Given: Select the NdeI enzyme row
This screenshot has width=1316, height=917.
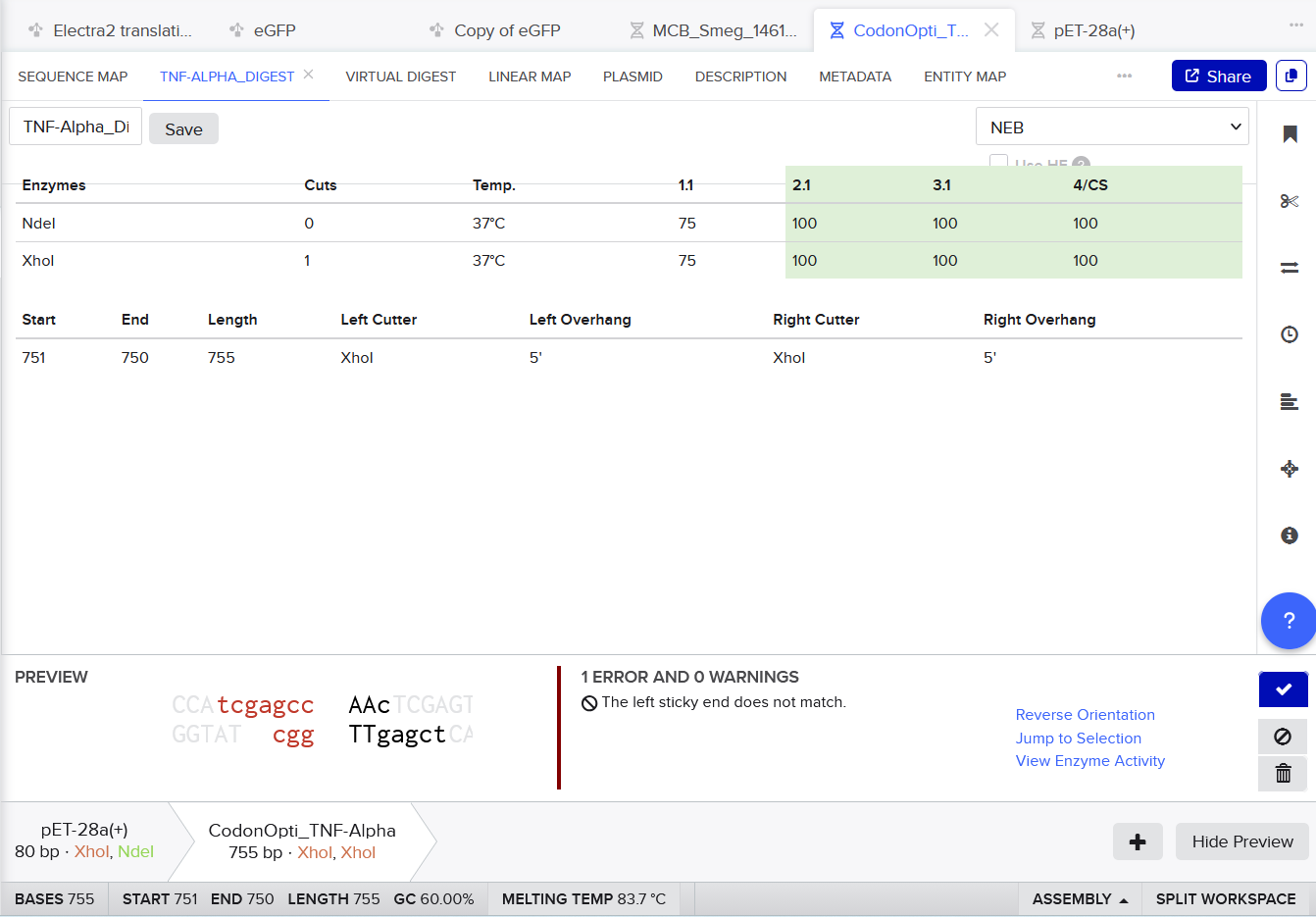Looking at the screenshot, I should tap(630, 223).
